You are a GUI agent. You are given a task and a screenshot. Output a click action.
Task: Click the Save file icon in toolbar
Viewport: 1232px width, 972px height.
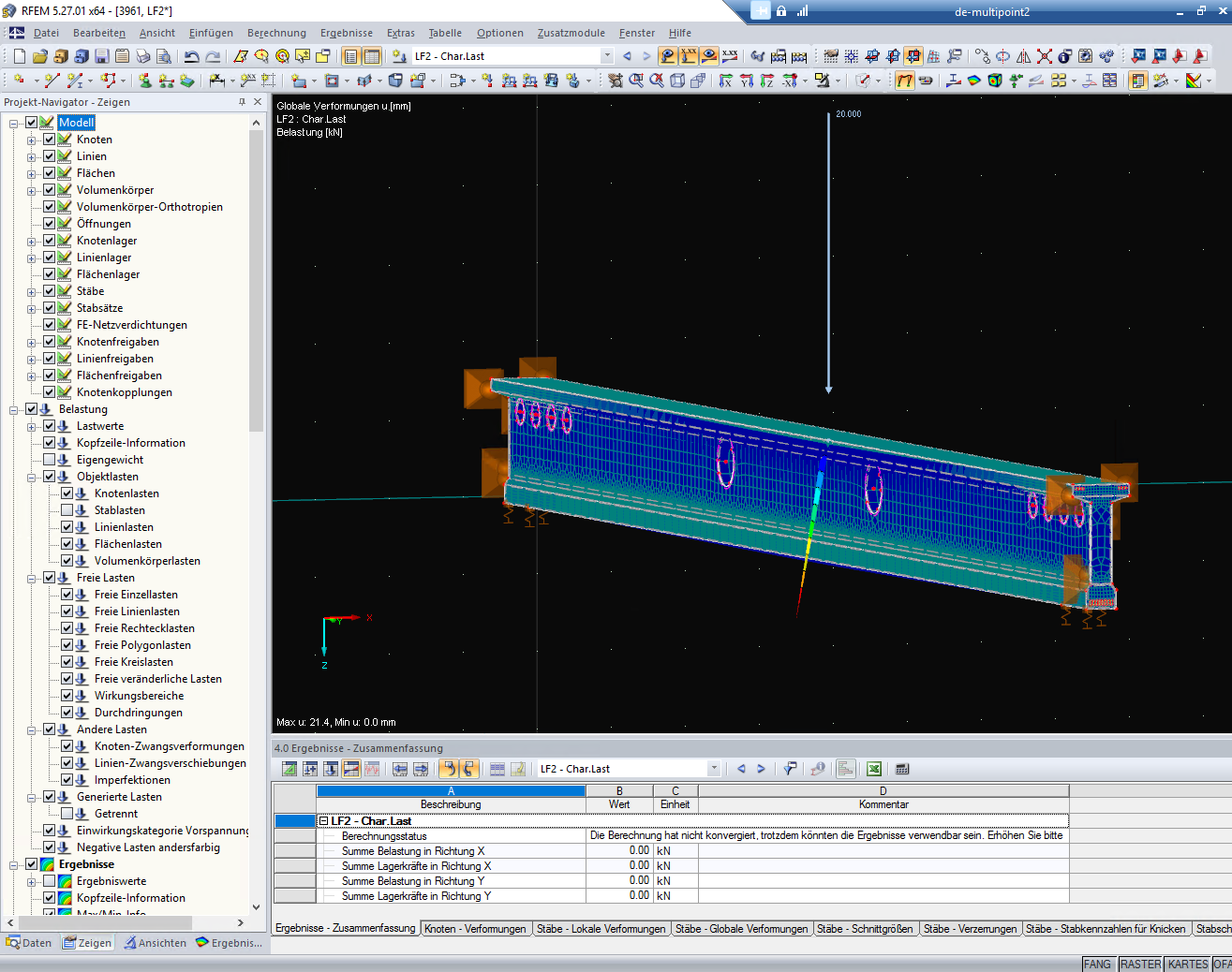101,56
